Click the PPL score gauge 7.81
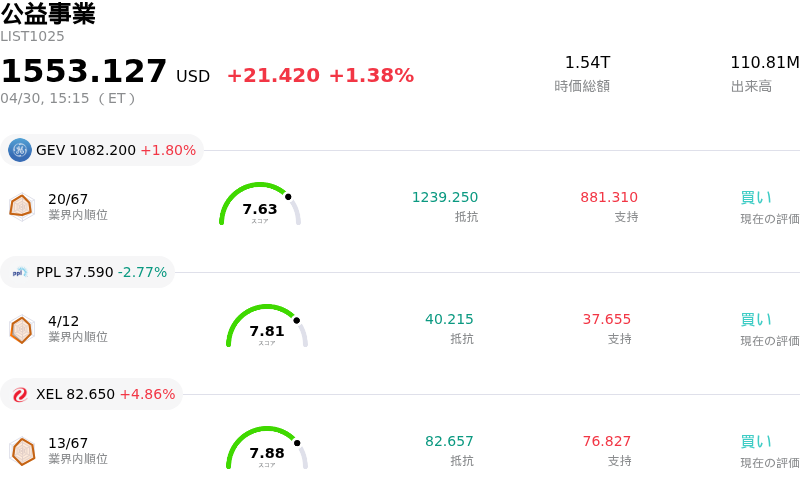This screenshot has height=488, width=800. 267,327
